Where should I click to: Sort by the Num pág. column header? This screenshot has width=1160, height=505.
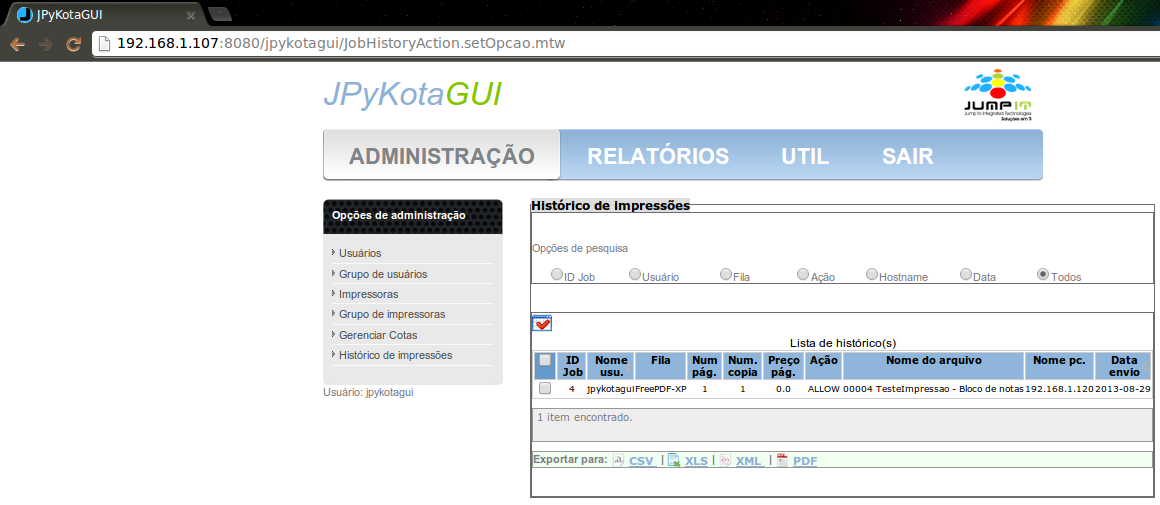click(x=704, y=366)
